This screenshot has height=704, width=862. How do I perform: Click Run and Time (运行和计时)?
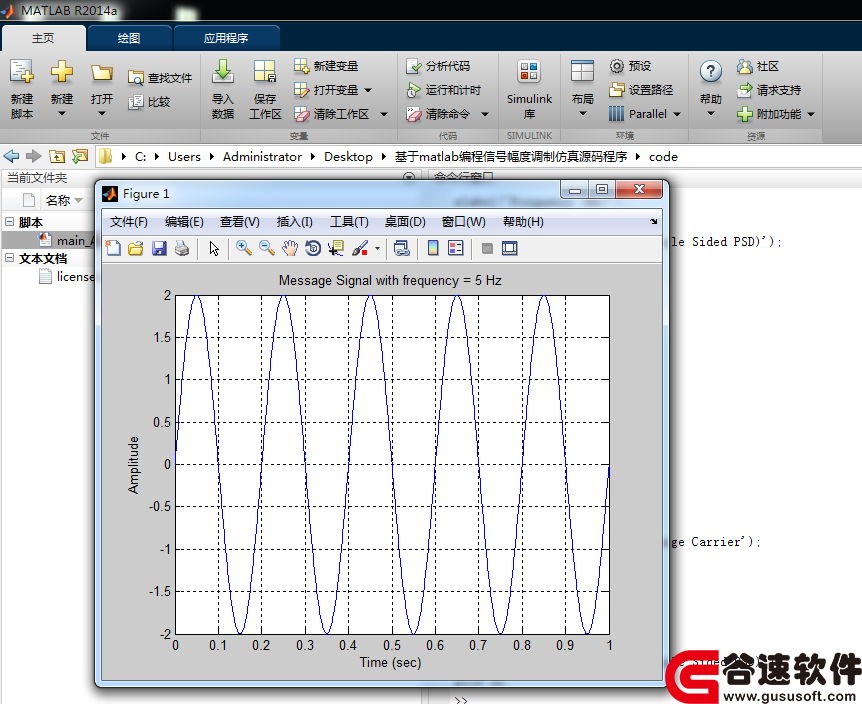coord(444,90)
